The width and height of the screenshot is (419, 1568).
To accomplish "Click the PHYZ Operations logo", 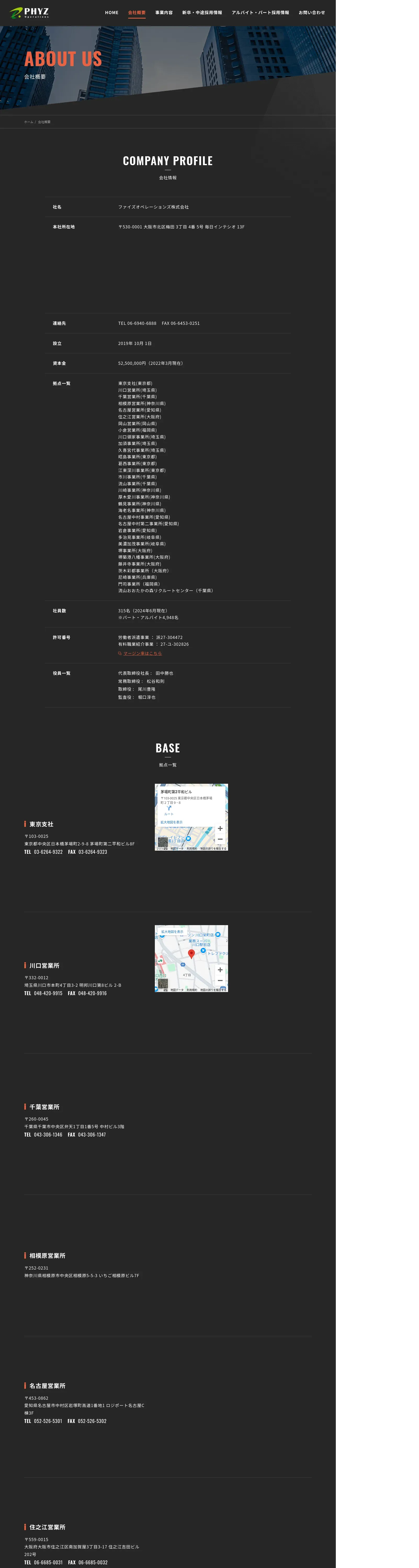I will (x=29, y=13).
